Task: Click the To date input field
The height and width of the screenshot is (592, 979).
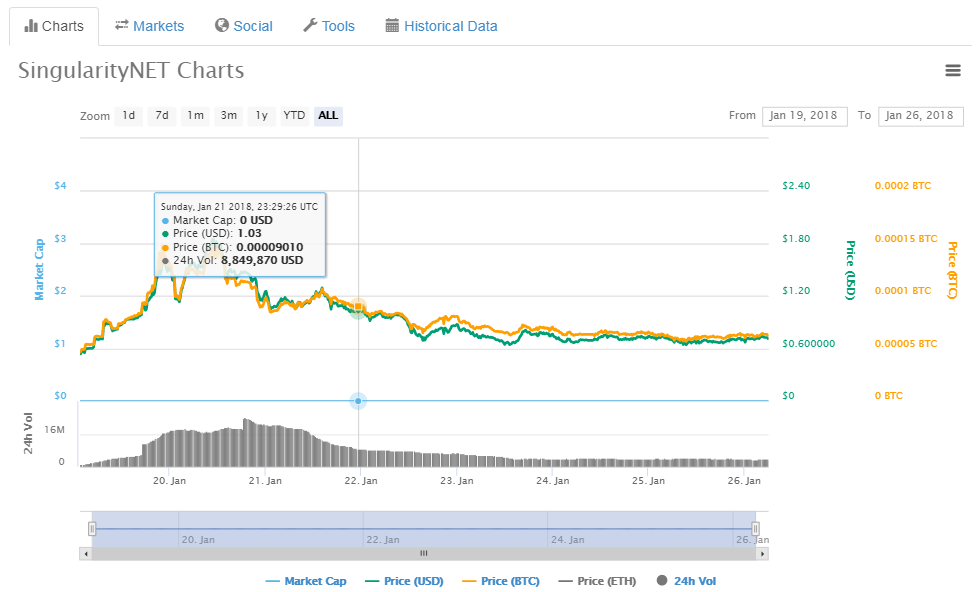Action: click(920, 116)
